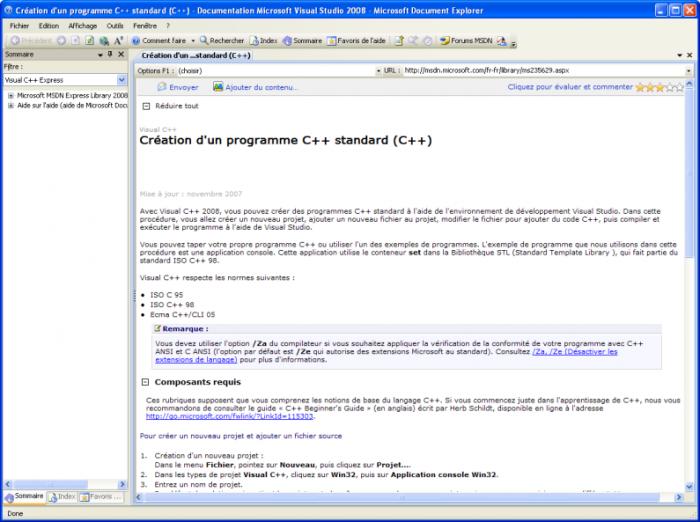Screen dimensions: 700x522
Task: Rate the page with the third star
Action: (660, 88)
